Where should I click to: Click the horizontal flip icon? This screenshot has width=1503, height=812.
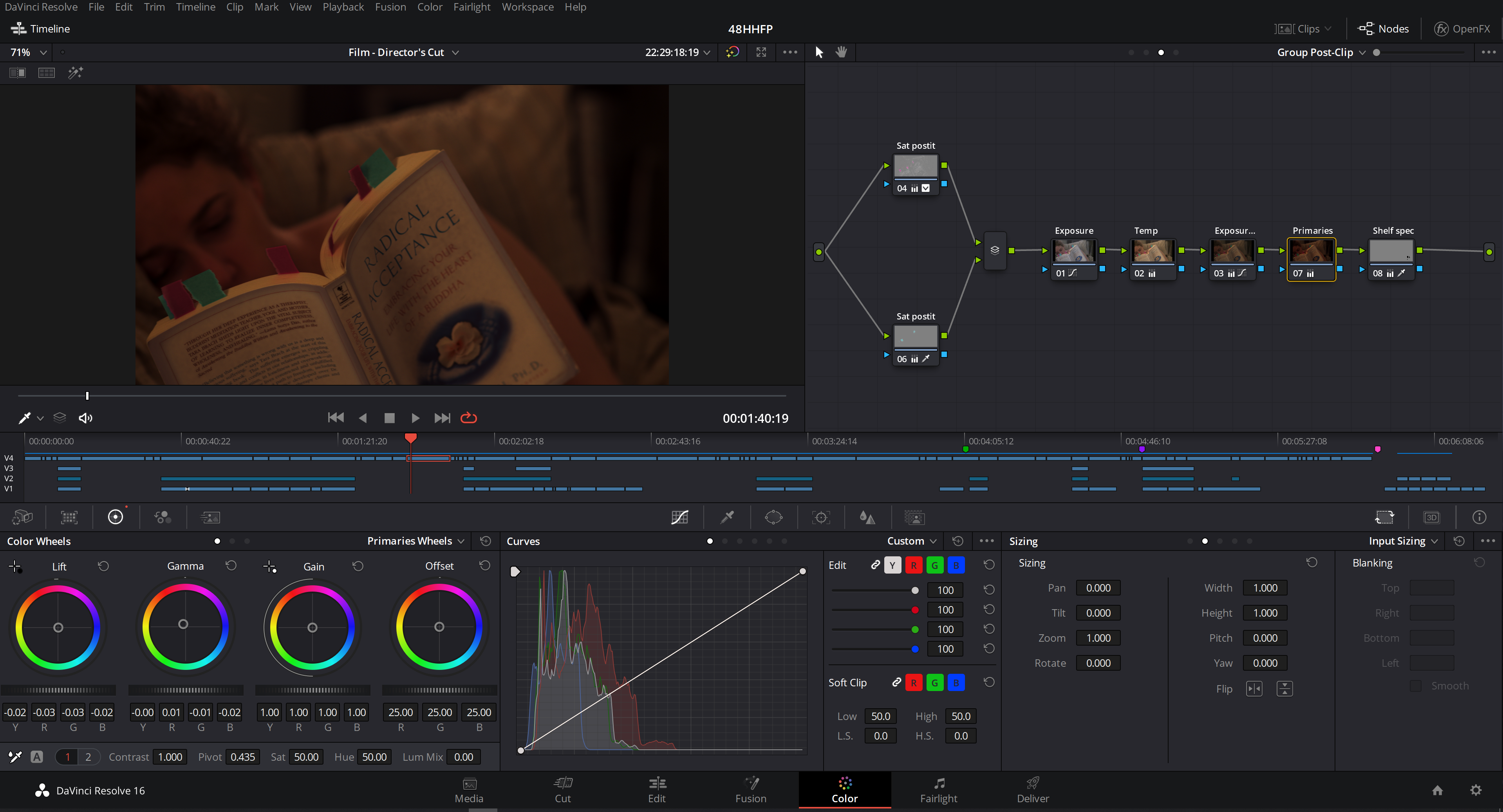1254,689
